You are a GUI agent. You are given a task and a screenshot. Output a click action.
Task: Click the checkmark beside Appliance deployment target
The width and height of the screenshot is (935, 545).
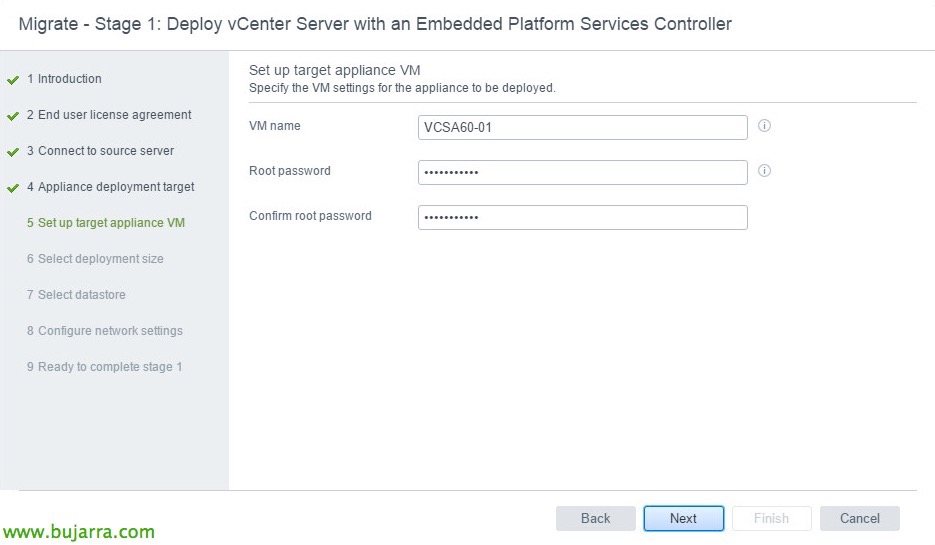point(13,188)
